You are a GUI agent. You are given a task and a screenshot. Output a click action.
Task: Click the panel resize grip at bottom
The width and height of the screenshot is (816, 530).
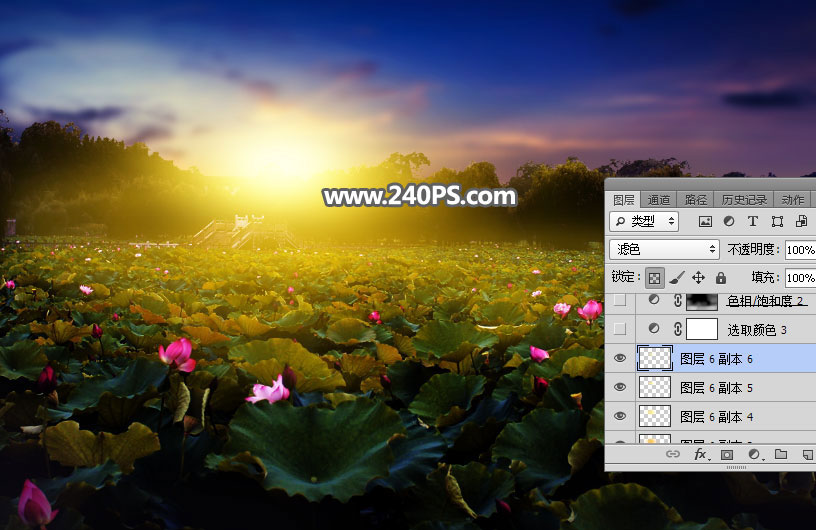click(x=736, y=468)
